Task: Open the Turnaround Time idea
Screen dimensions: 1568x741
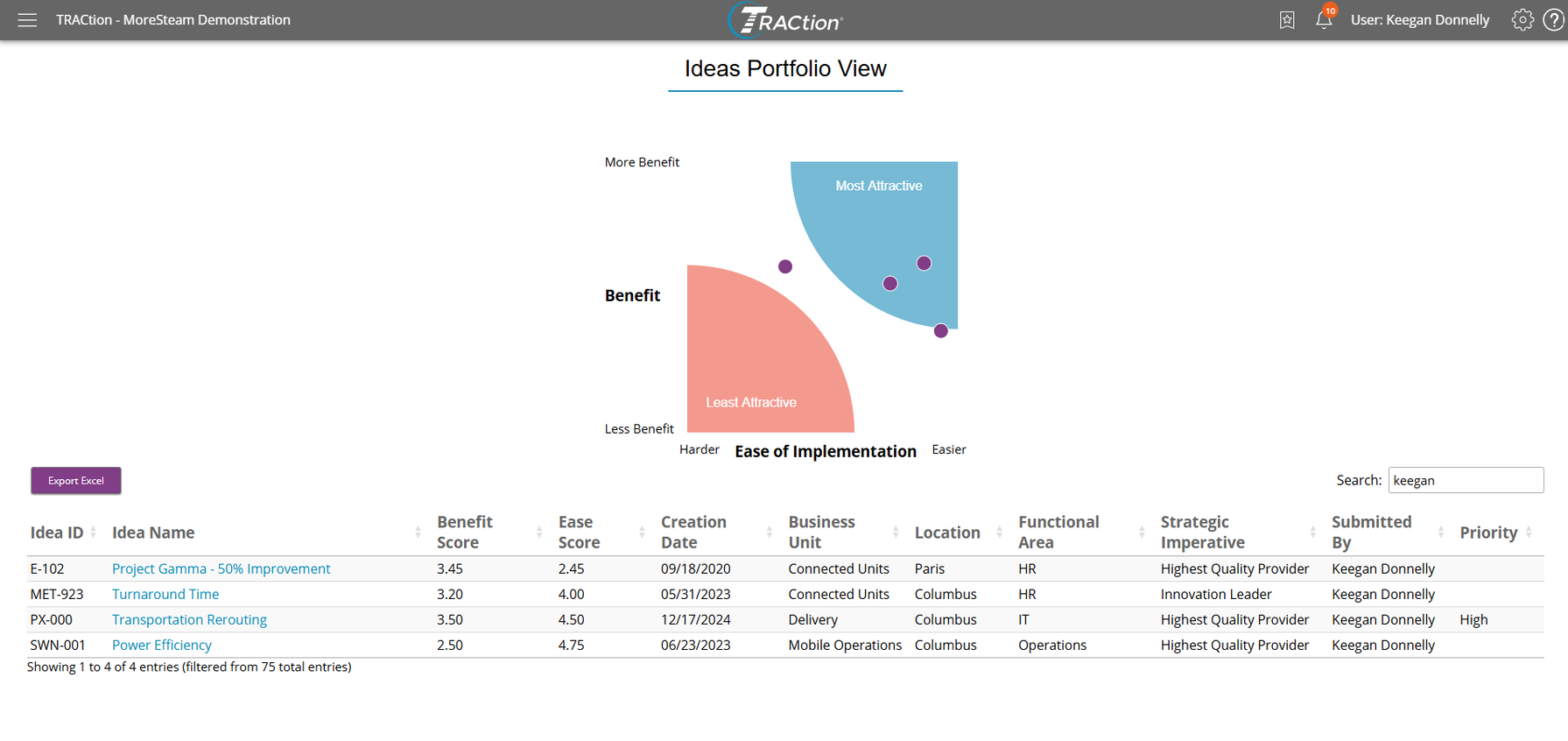Action: point(165,594)
